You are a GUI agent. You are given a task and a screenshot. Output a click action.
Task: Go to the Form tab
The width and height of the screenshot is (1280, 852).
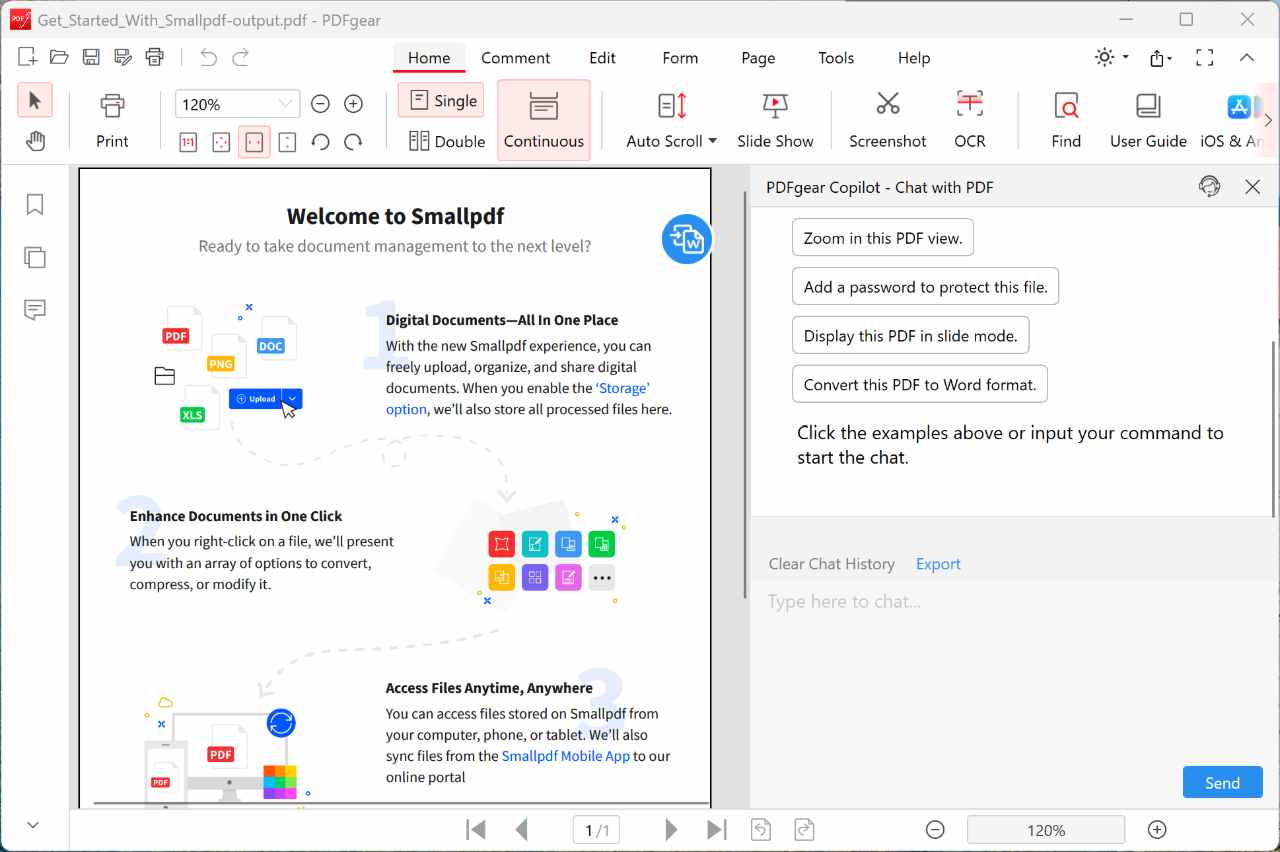pos(680,58)
